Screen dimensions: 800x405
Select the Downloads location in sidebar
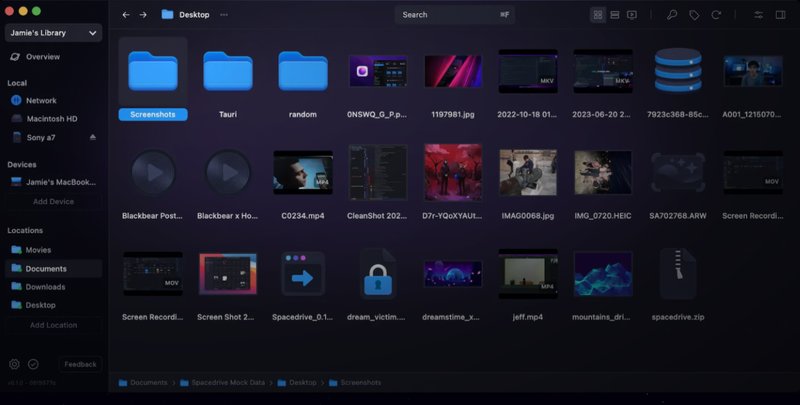[x=45, y=287]
